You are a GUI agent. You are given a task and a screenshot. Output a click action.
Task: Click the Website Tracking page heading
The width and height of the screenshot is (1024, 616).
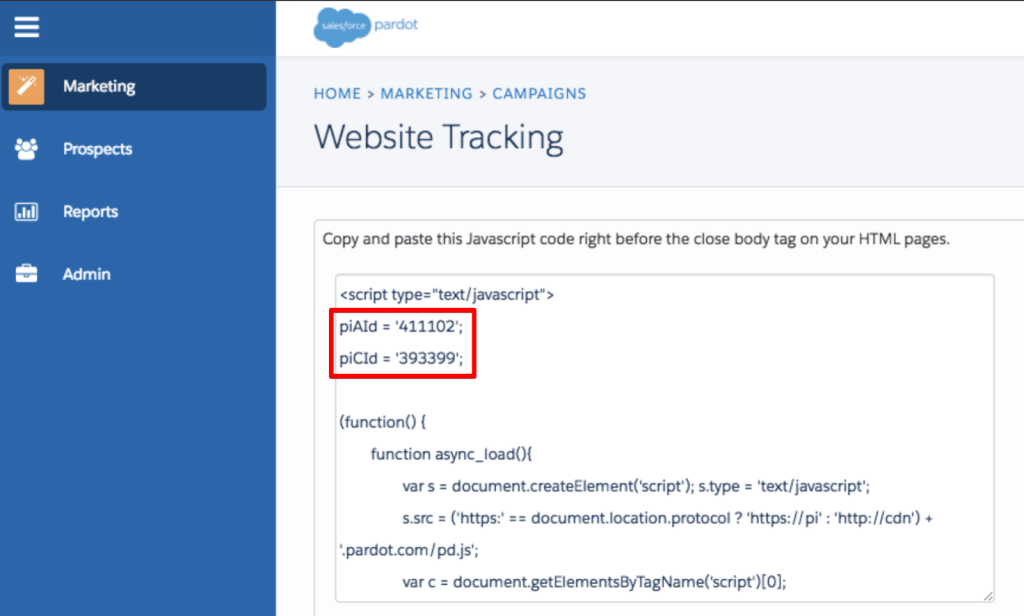438,137
